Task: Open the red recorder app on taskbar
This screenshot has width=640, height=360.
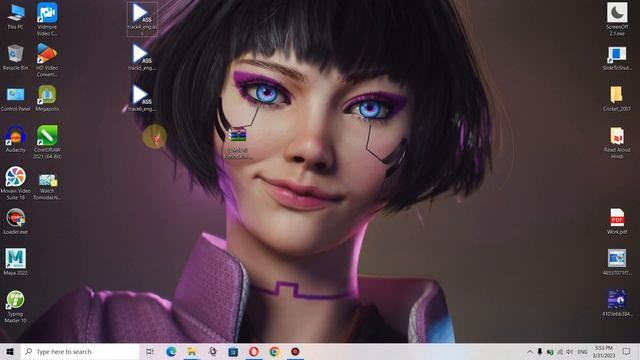Action: coord(295,351)
